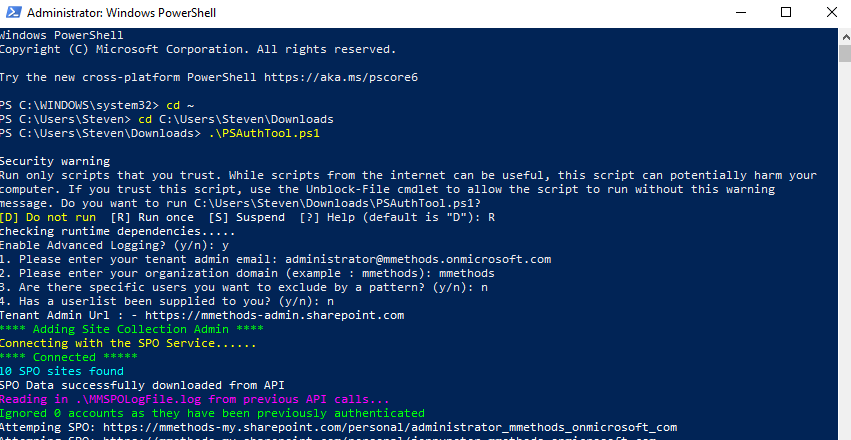Viewport: 851px width, 440px height.
Task: Click the 'Security warning' heading
Action: [55, 161]
